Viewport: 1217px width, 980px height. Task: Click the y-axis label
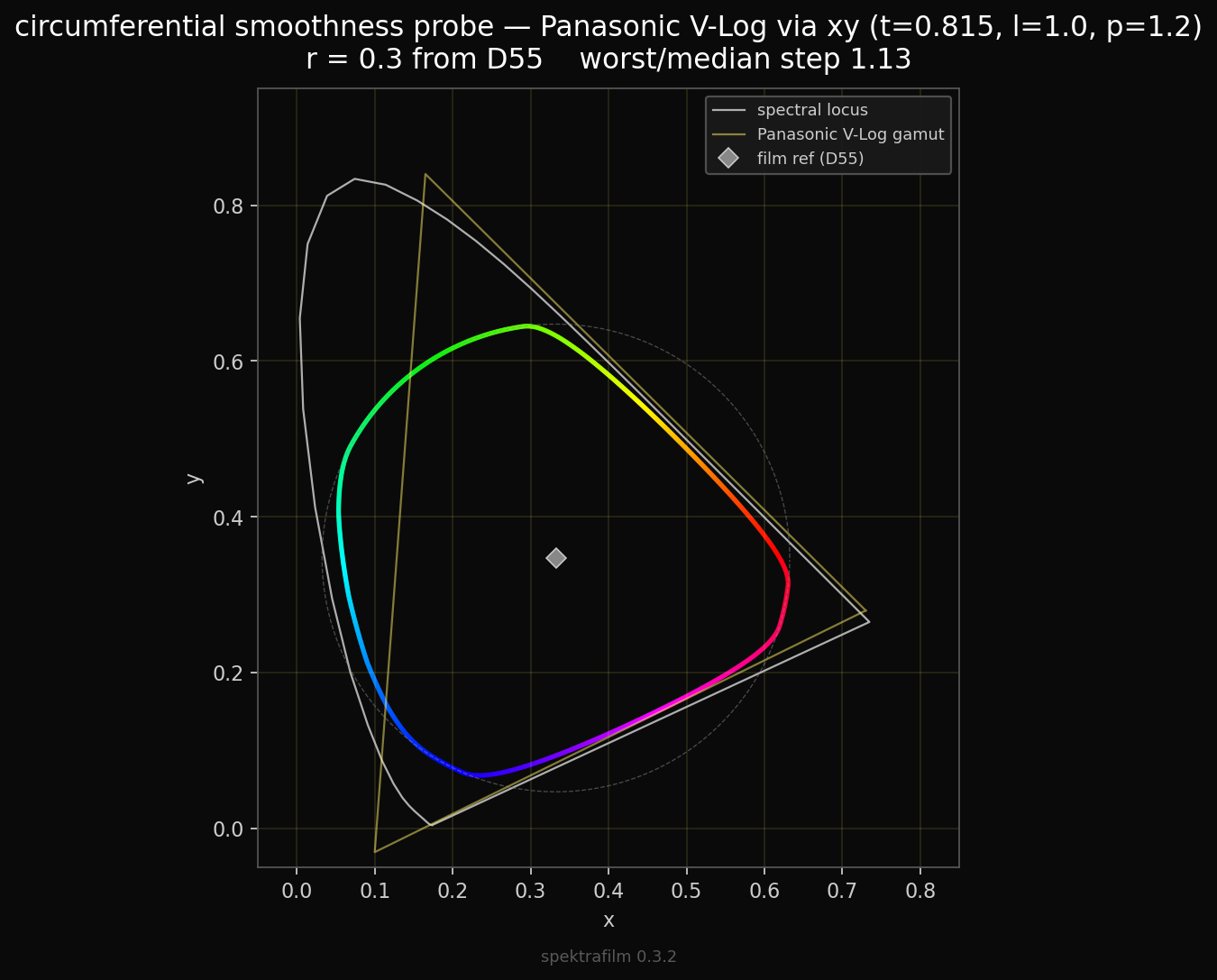194,478
